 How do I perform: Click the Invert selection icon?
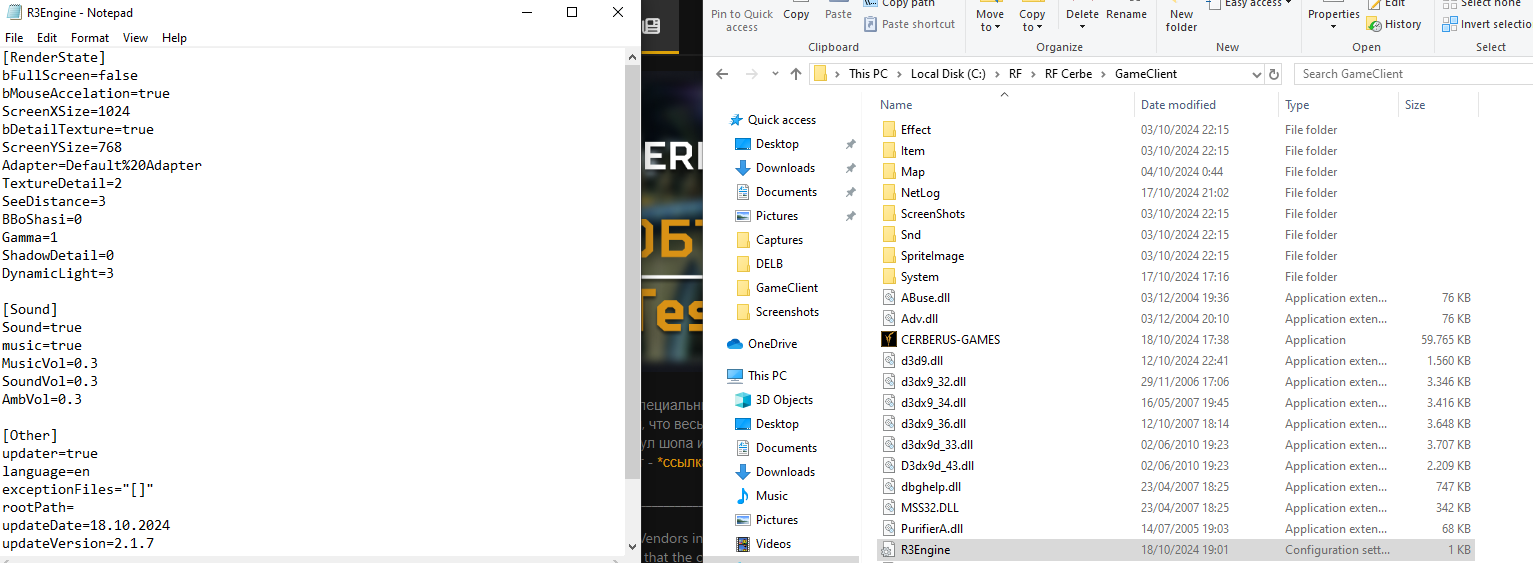click(x=1450, y=24)
